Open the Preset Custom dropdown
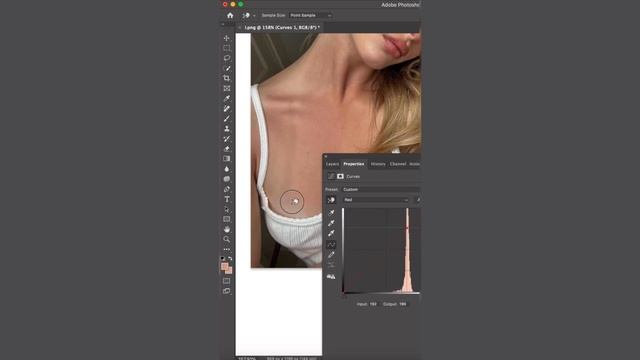 pos(381,189)
